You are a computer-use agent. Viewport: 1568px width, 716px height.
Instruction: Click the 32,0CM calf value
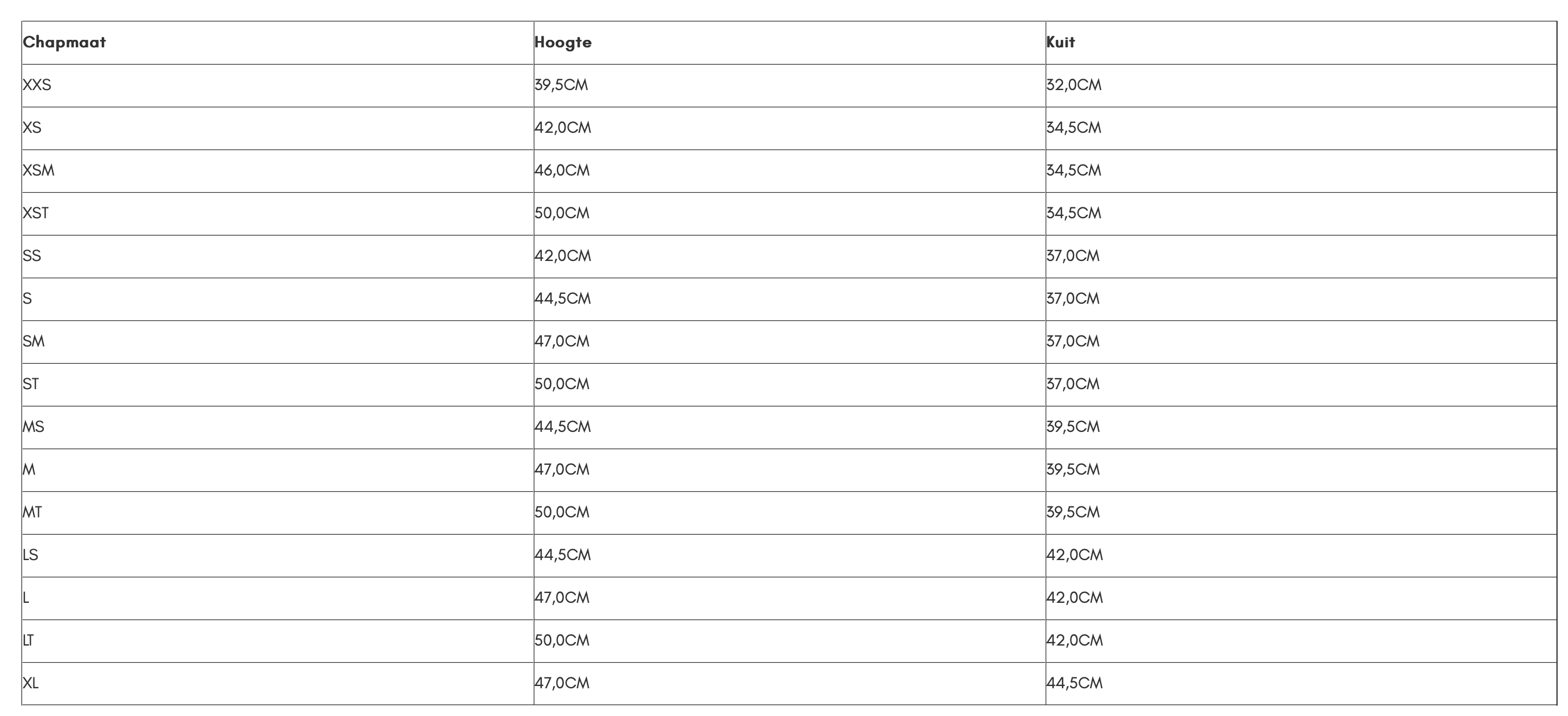1075,85
